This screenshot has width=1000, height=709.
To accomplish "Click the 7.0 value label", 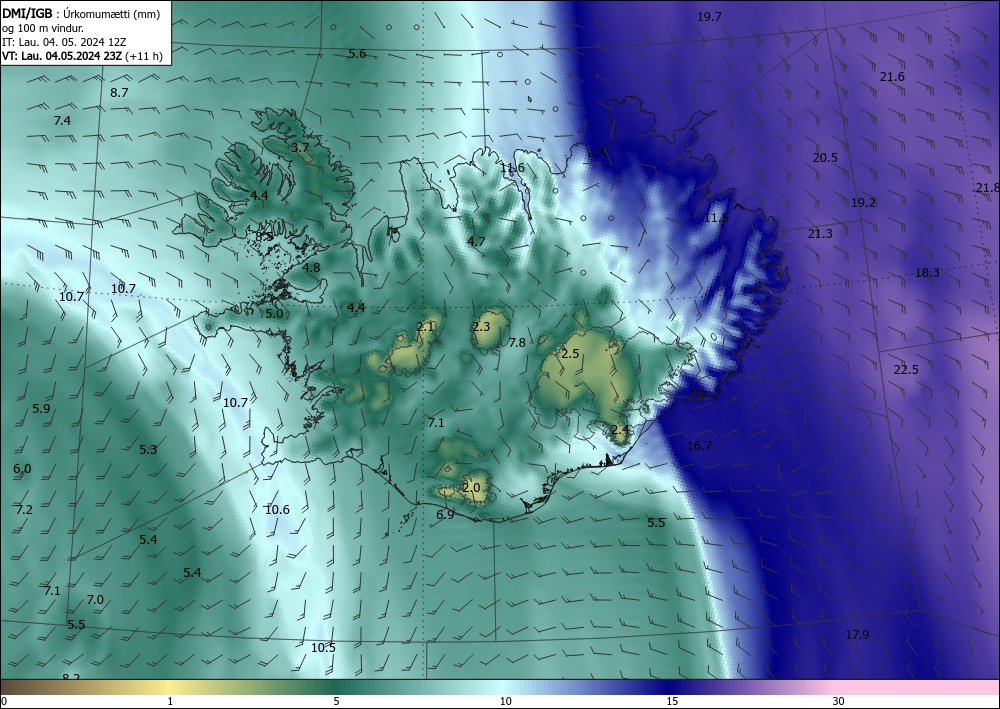I will point(95,600).
